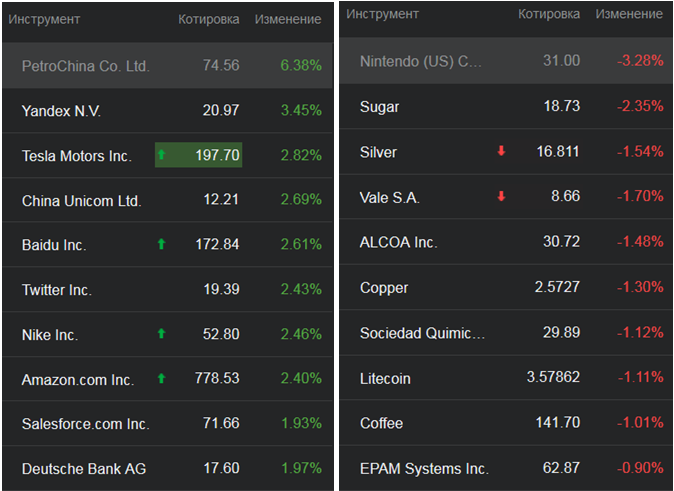Select Twitter Inc. from the gainers list
Viewport: 674px width, 491px height.
point(57,290)
